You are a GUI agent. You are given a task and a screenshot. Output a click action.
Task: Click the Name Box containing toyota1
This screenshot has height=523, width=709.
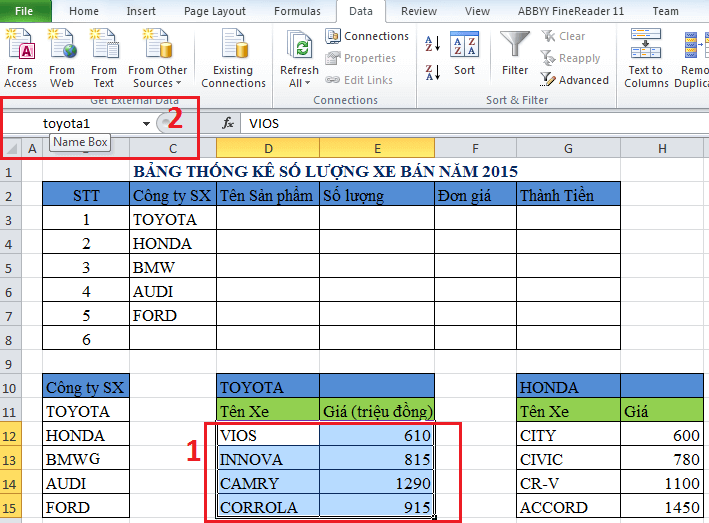pos(70,123)
